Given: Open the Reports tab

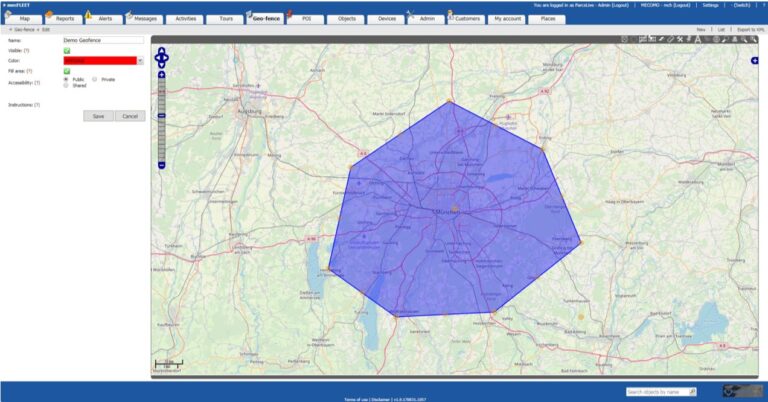Looking at the screenshot, I should 65,19.
